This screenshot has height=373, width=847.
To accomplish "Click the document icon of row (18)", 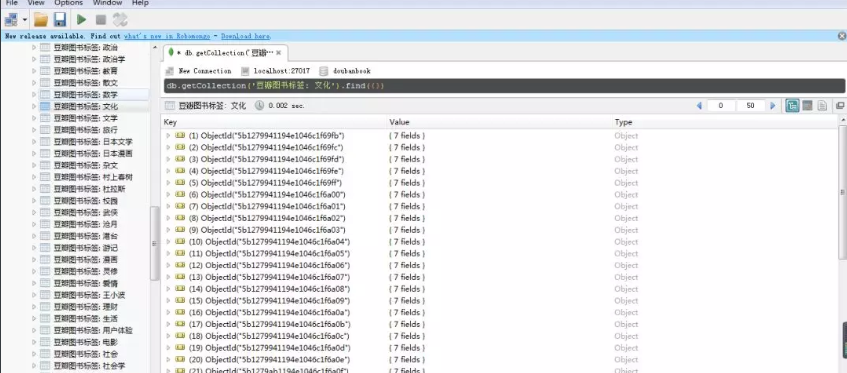I will pos(180,336).
